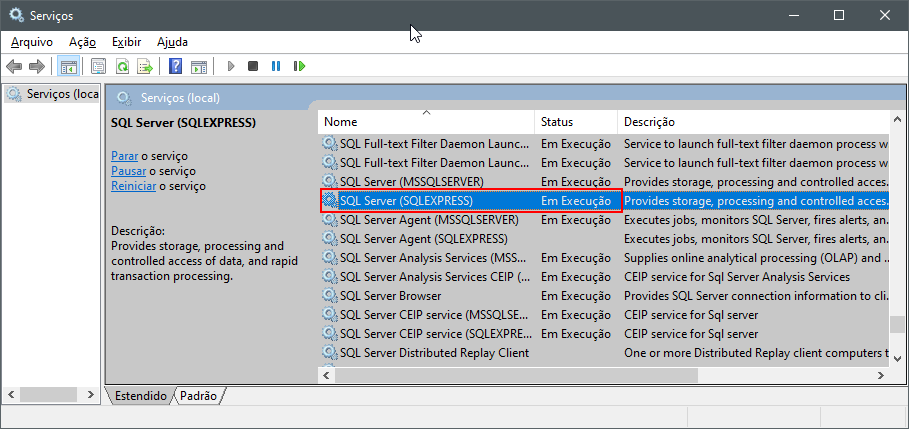Open the Properties toolbar icon

[99, 66]
